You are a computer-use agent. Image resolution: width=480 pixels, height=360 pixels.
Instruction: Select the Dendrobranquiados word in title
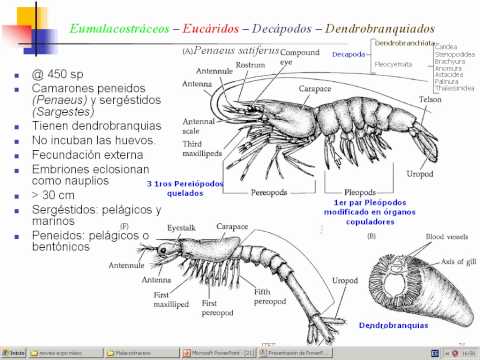tap(380, 29)
